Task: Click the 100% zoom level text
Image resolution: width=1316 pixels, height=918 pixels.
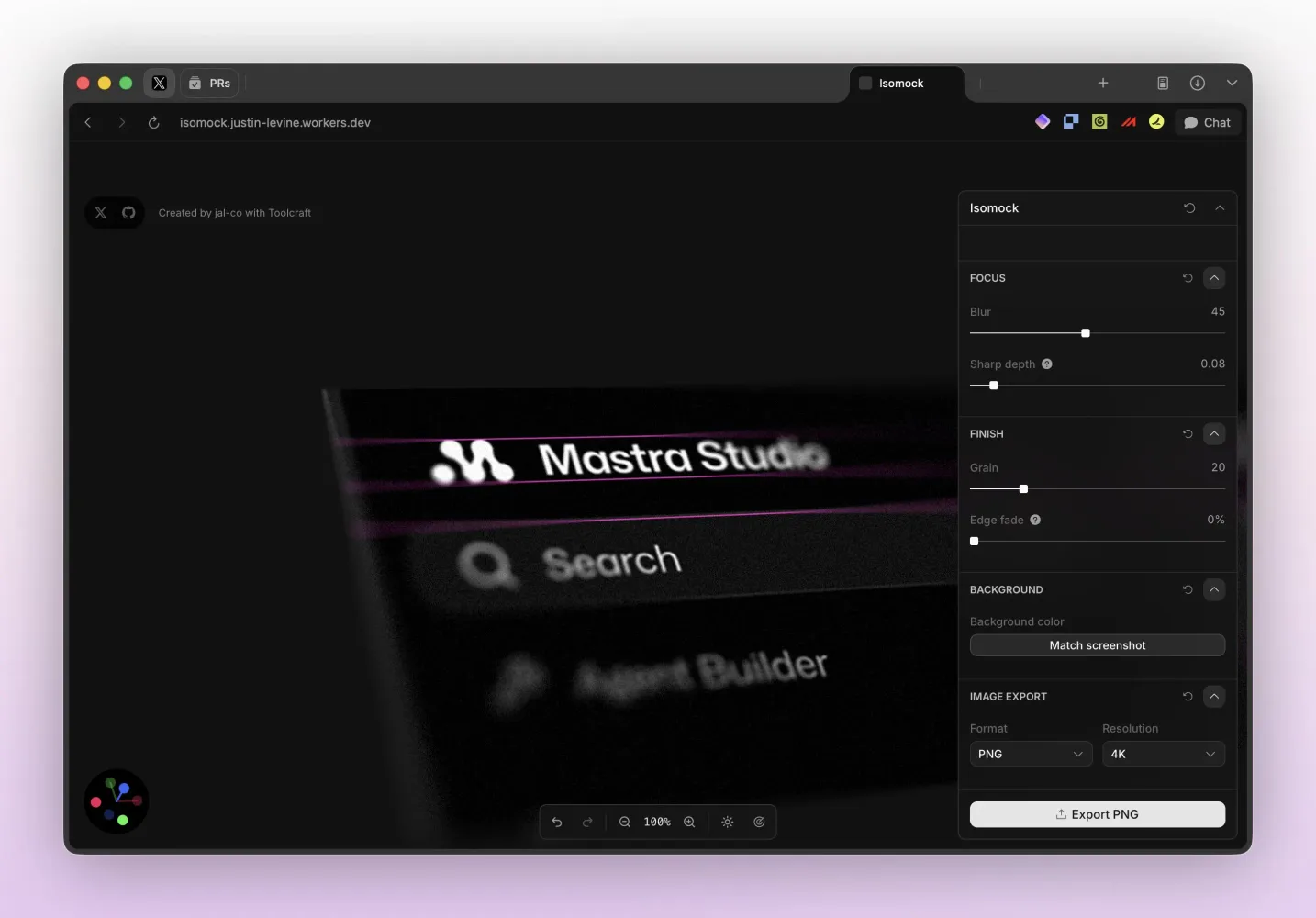Action: [x=657, y=822]
